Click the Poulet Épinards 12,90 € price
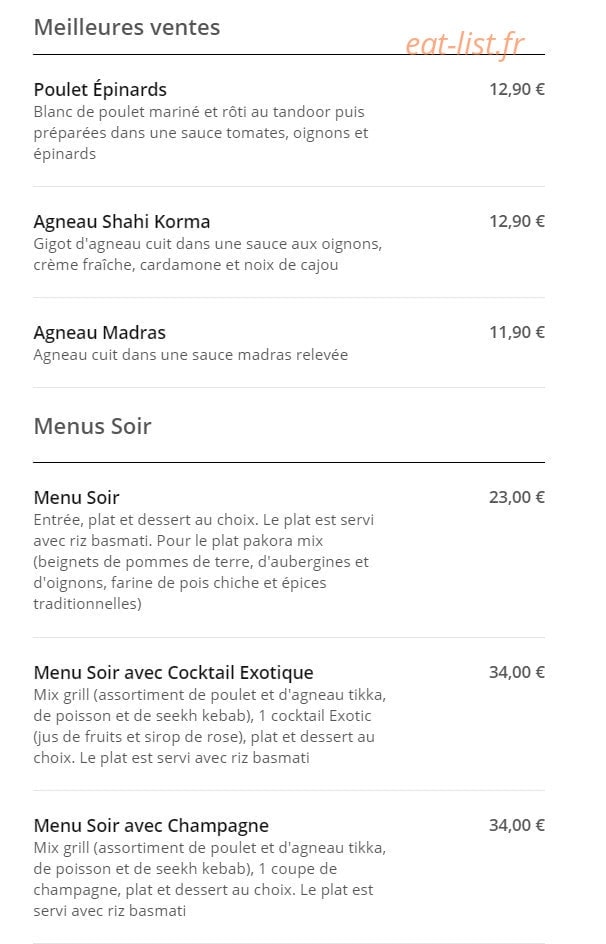The height and width of the screenshot is (944, 606). [x=516, y=89]
